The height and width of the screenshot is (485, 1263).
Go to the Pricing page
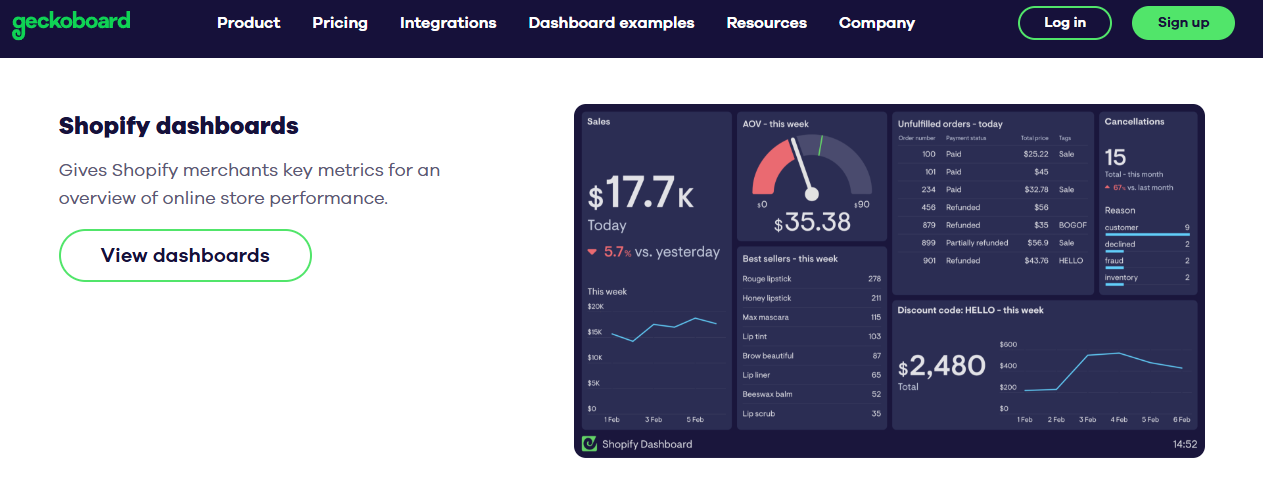(x=340, y=22)
